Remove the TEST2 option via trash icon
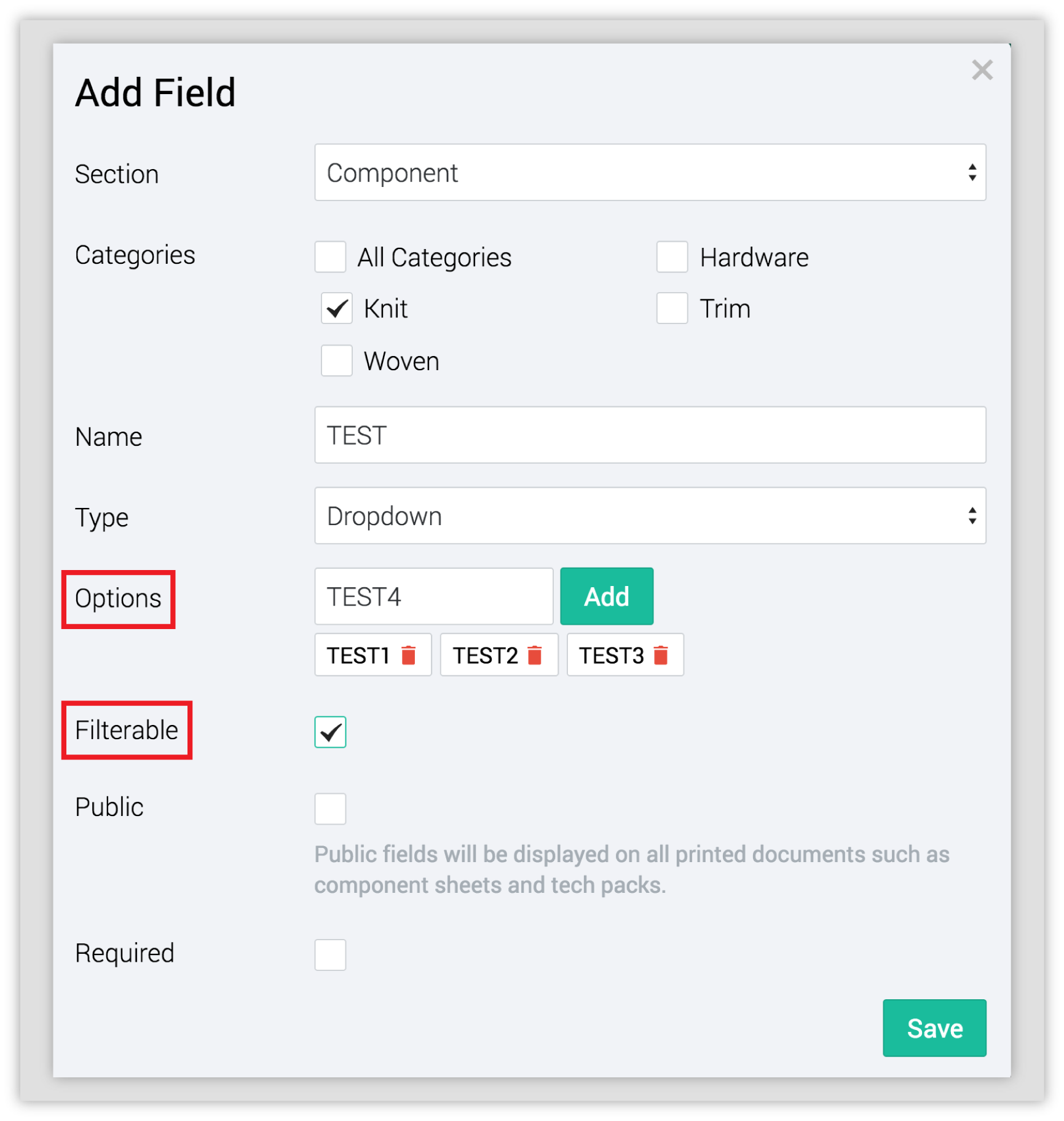1064x1121 pixels. coord(535,656)
